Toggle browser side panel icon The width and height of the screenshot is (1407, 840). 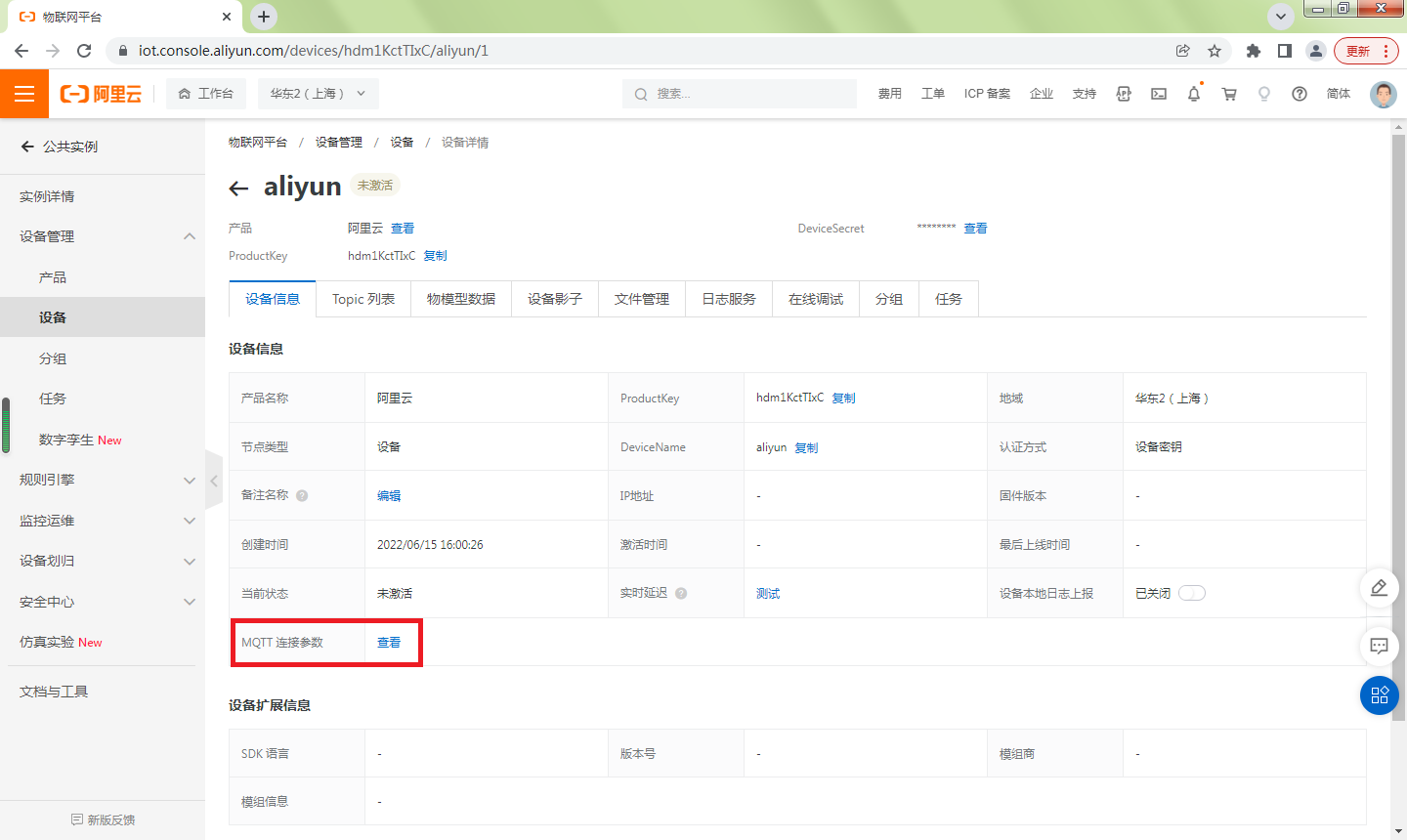tap(1285, 51)
